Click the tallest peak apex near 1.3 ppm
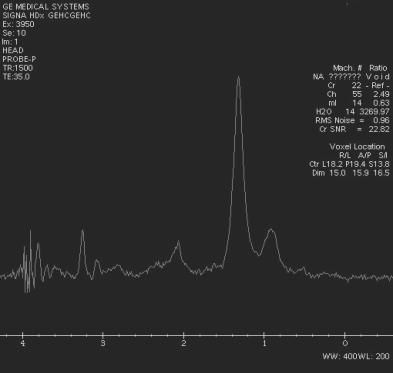The width and height of the screenshot is (393, 373). click(x=238, y=77)
